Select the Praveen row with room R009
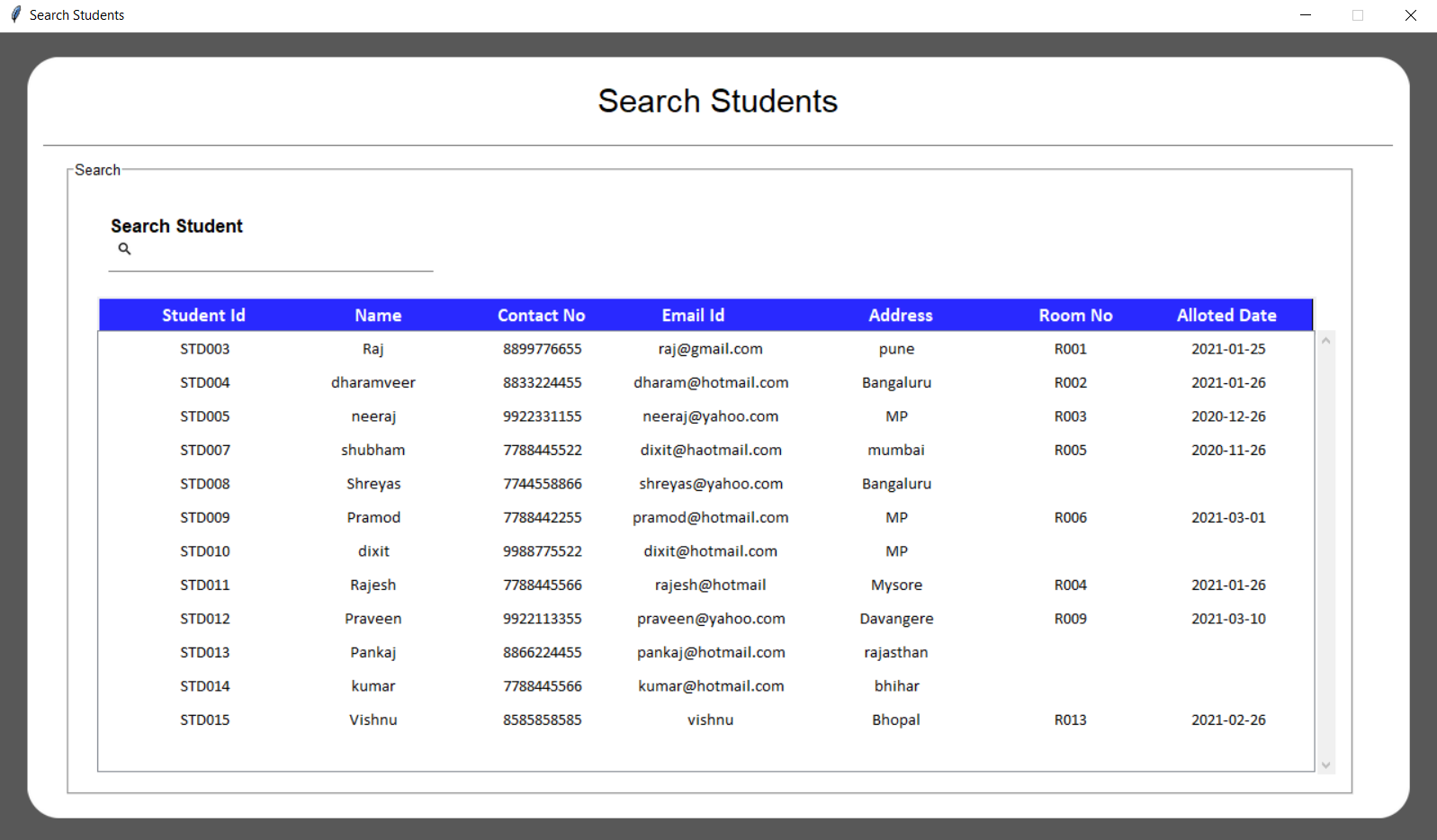Image resolution: width=1437 pixels, height=840 pixels. (373, 619)
